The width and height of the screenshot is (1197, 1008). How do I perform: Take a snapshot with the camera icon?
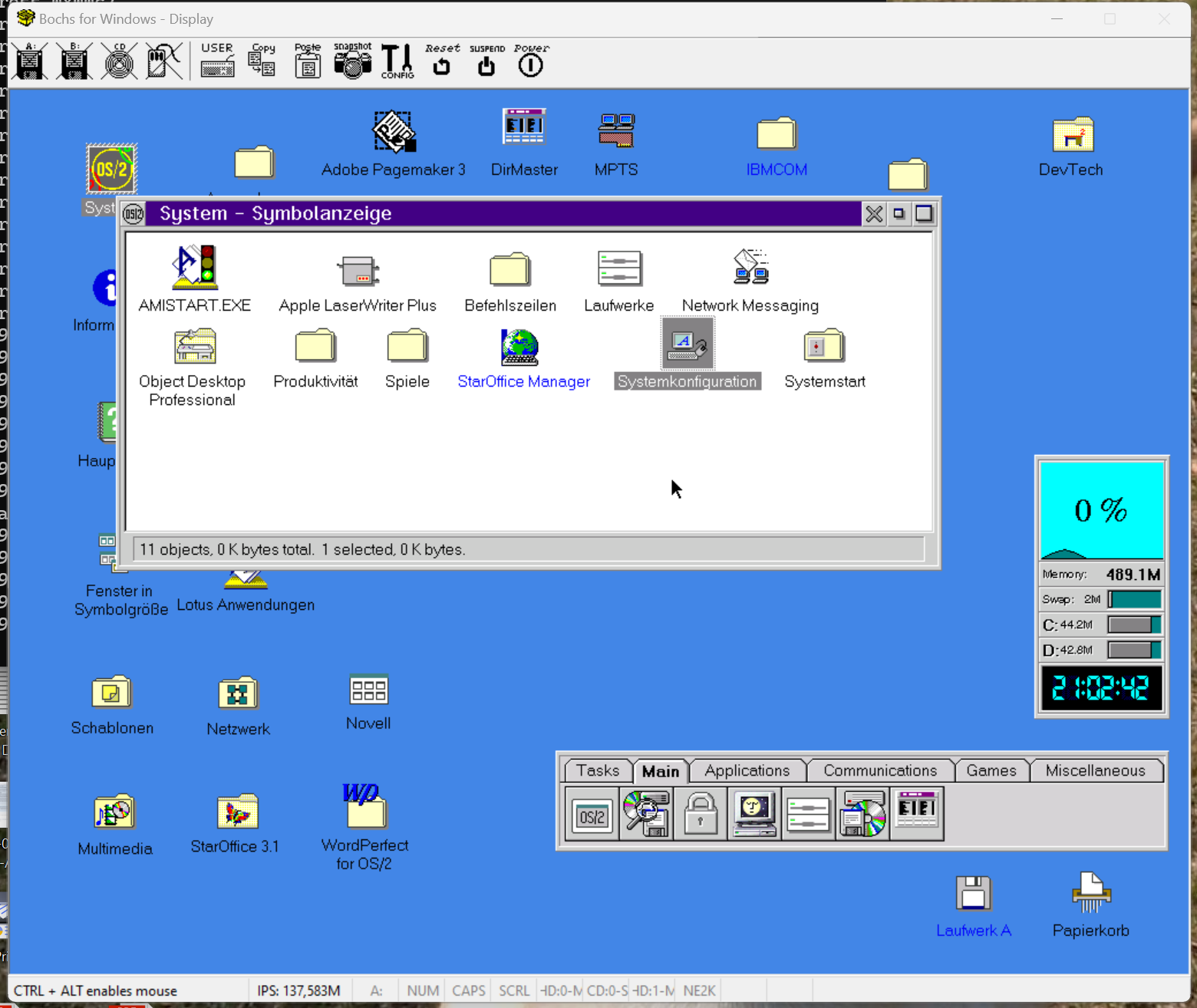pyautogui.click(x=352, y=61)
